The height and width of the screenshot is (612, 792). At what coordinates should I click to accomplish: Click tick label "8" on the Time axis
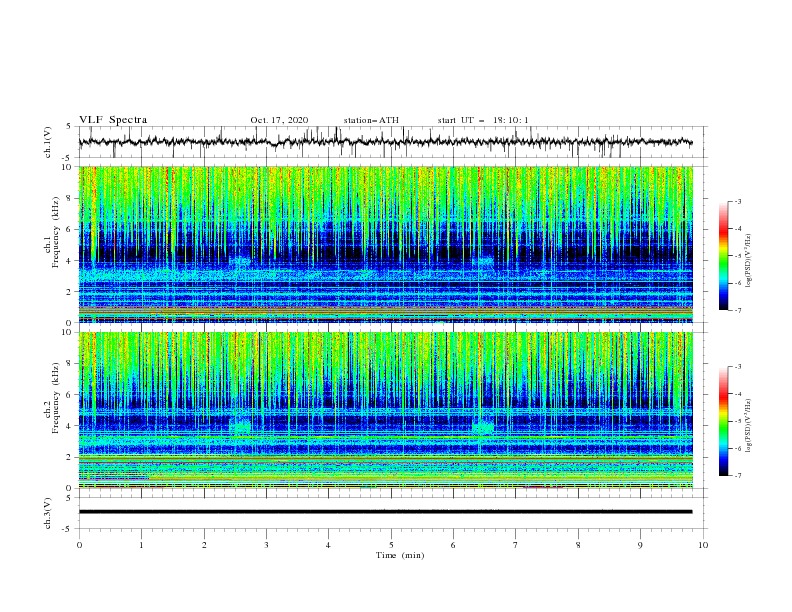(578, 545)
